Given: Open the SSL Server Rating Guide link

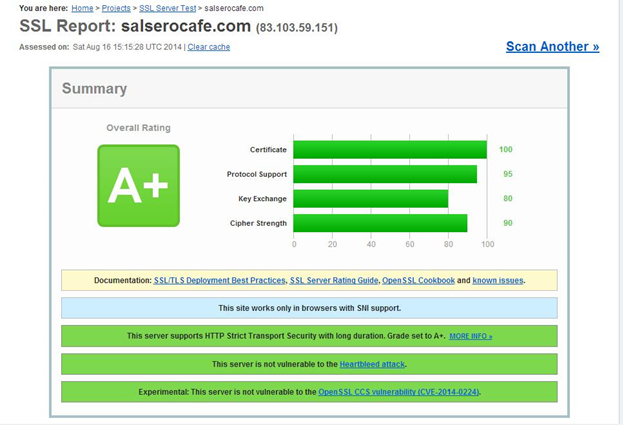Looking at the screenshot, I should [x=334, y=280].
